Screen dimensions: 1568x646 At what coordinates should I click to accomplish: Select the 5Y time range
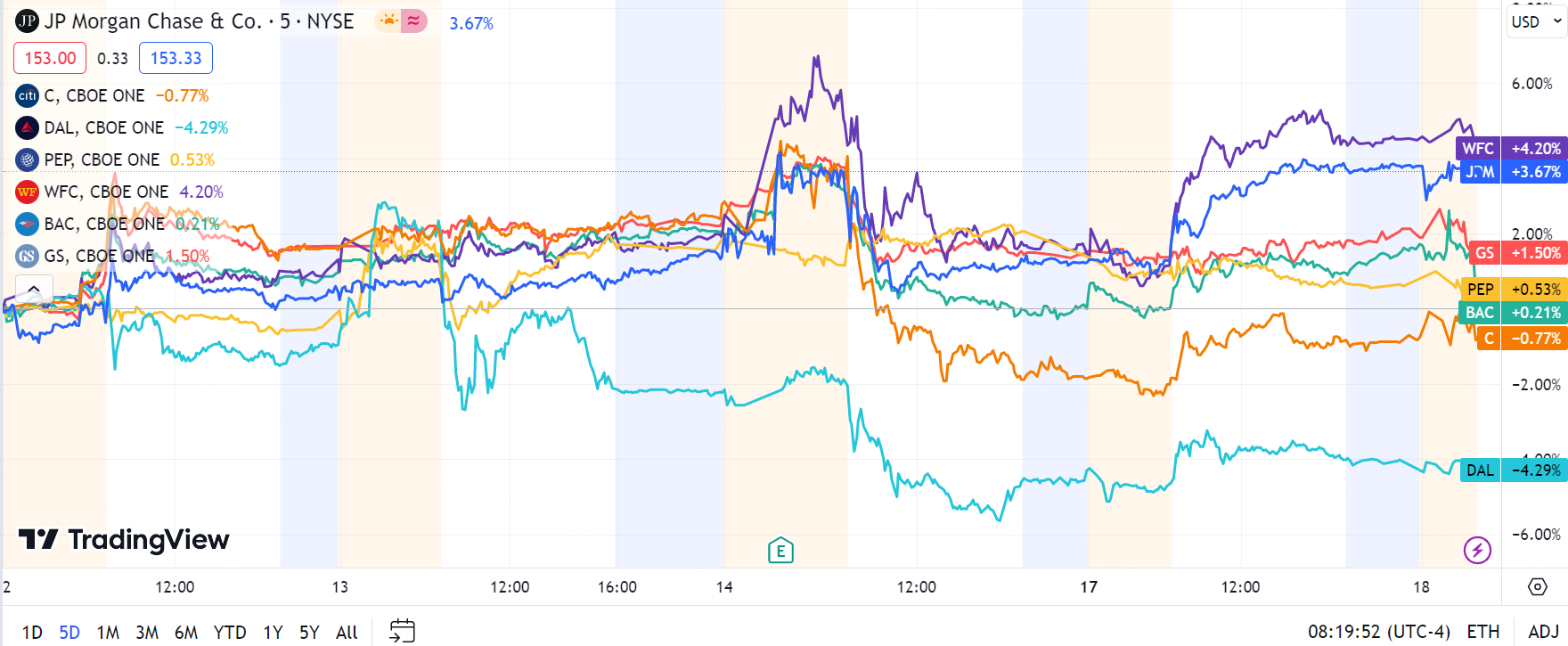(x=309, y=632)
